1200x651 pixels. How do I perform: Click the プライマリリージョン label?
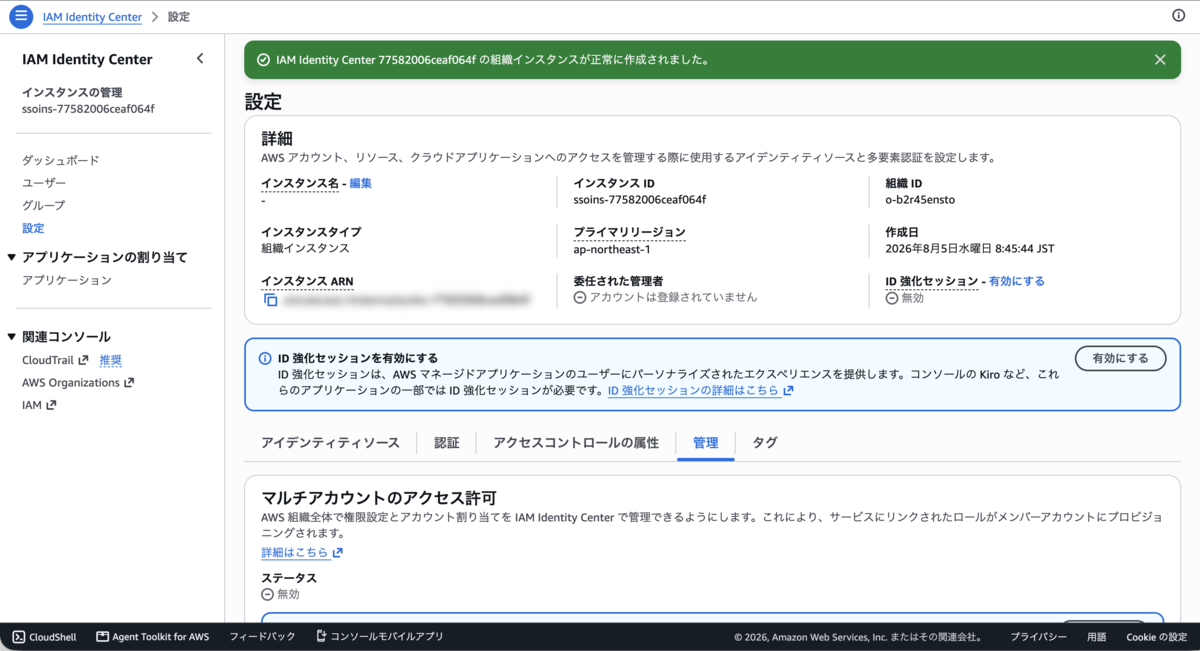tap(629, 231)
